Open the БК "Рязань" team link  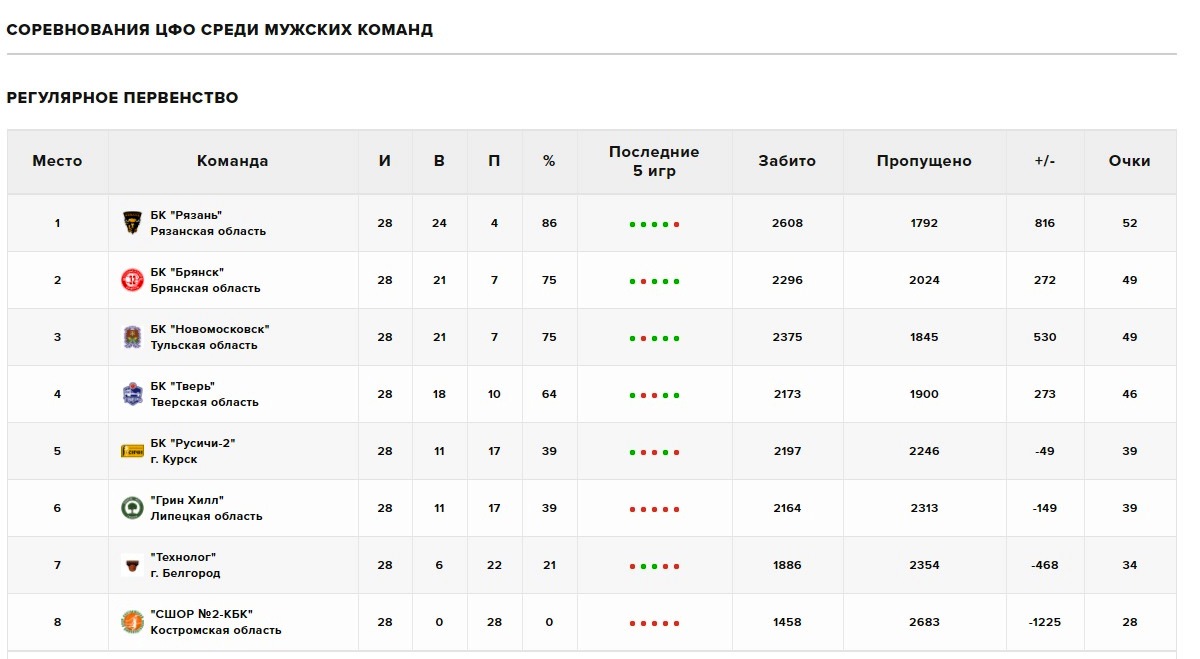click(186, 215)
